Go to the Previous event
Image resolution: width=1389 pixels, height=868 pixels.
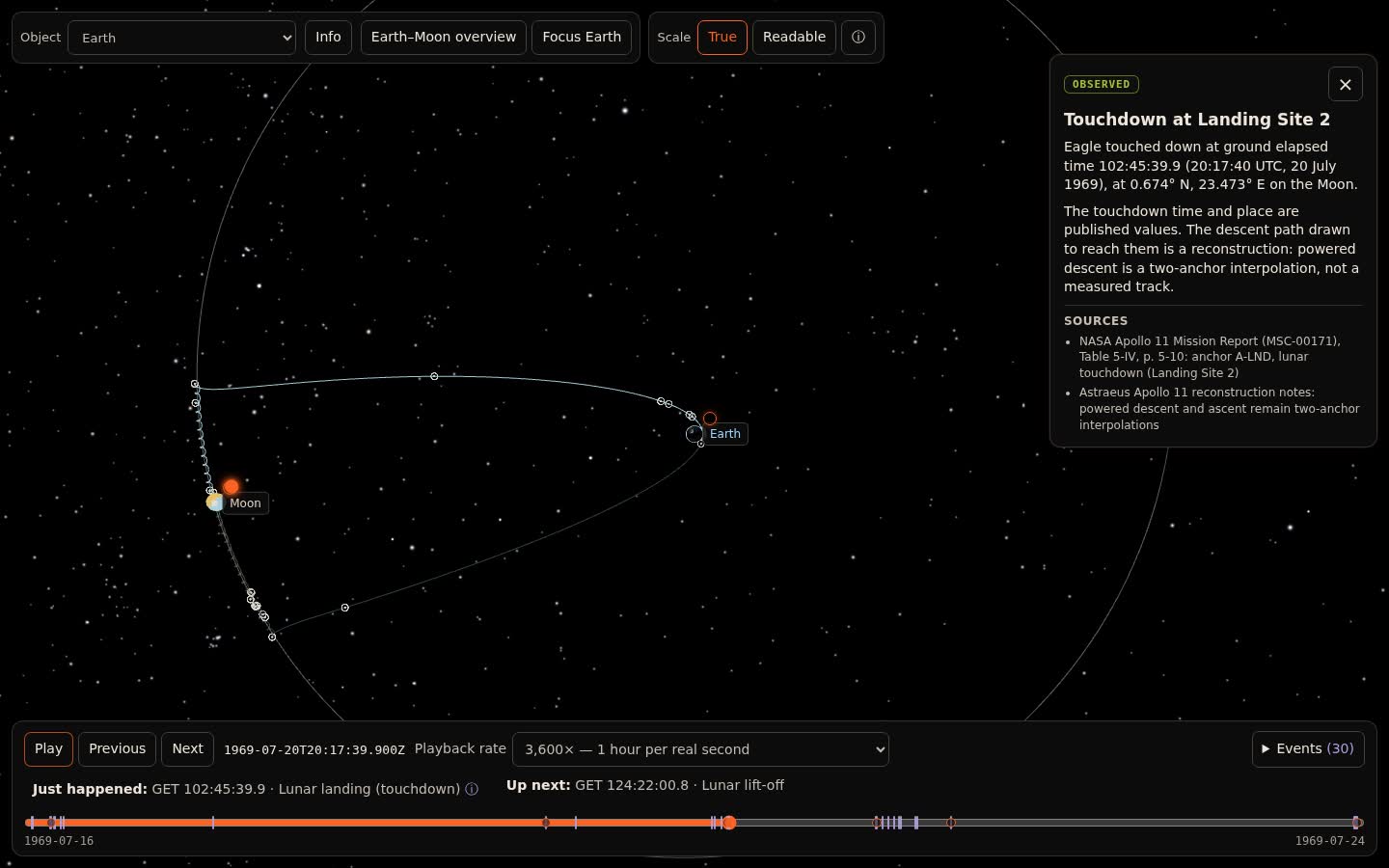point(117,749)
